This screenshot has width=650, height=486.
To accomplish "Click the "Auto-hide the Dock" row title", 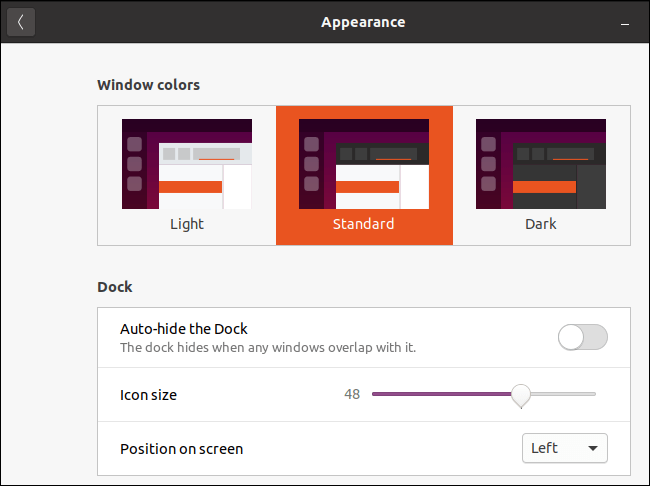I will [x=184, y=329].
